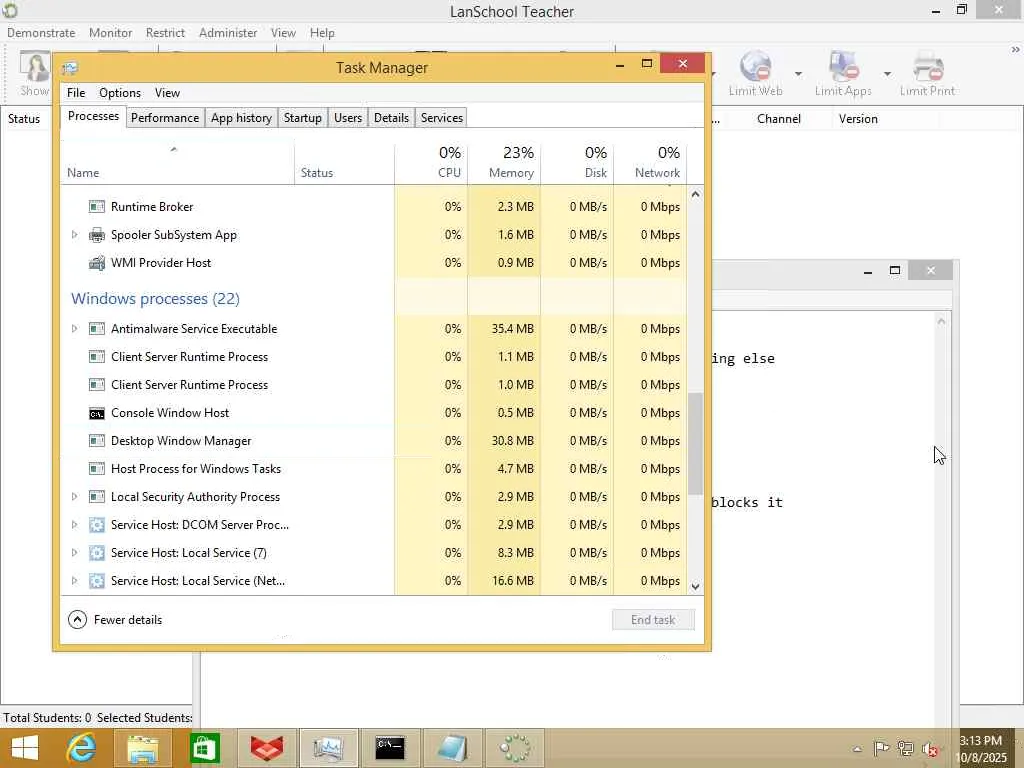Click the Local Security Authority Process icon
Screen dimensions: 1024x768
coord(97,497)
